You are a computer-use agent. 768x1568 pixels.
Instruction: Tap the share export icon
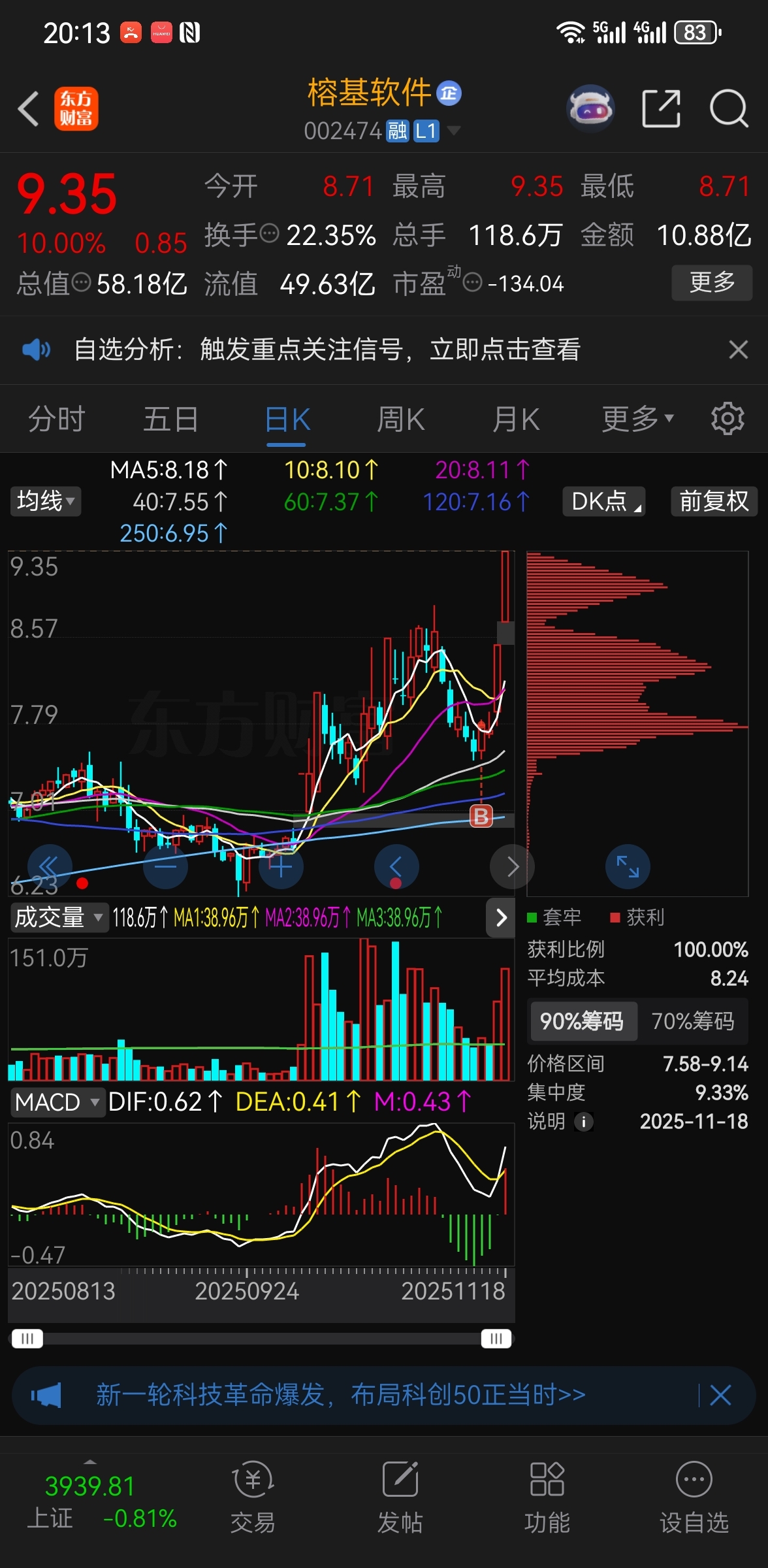661,108
